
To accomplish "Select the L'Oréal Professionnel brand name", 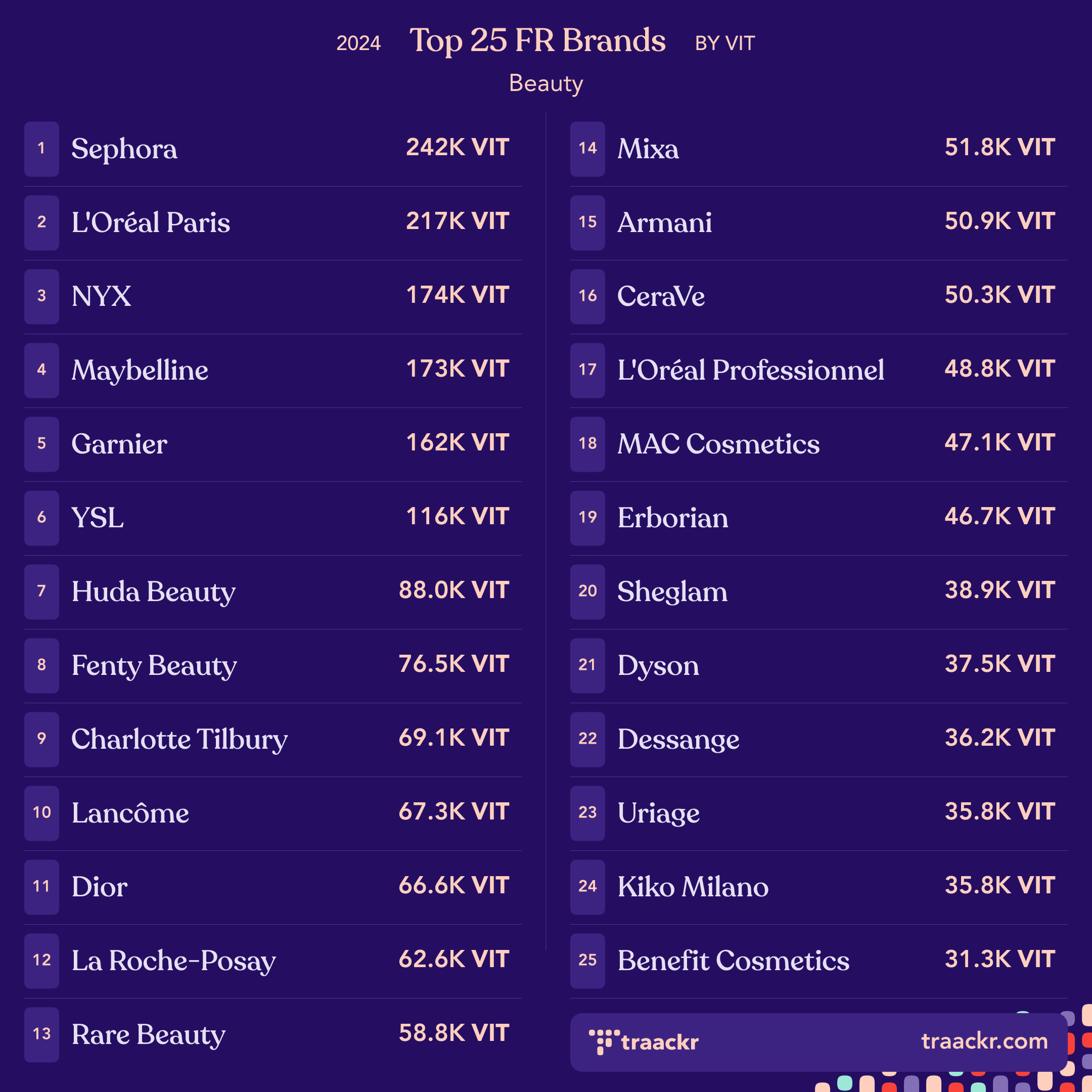I will point(751,370).
